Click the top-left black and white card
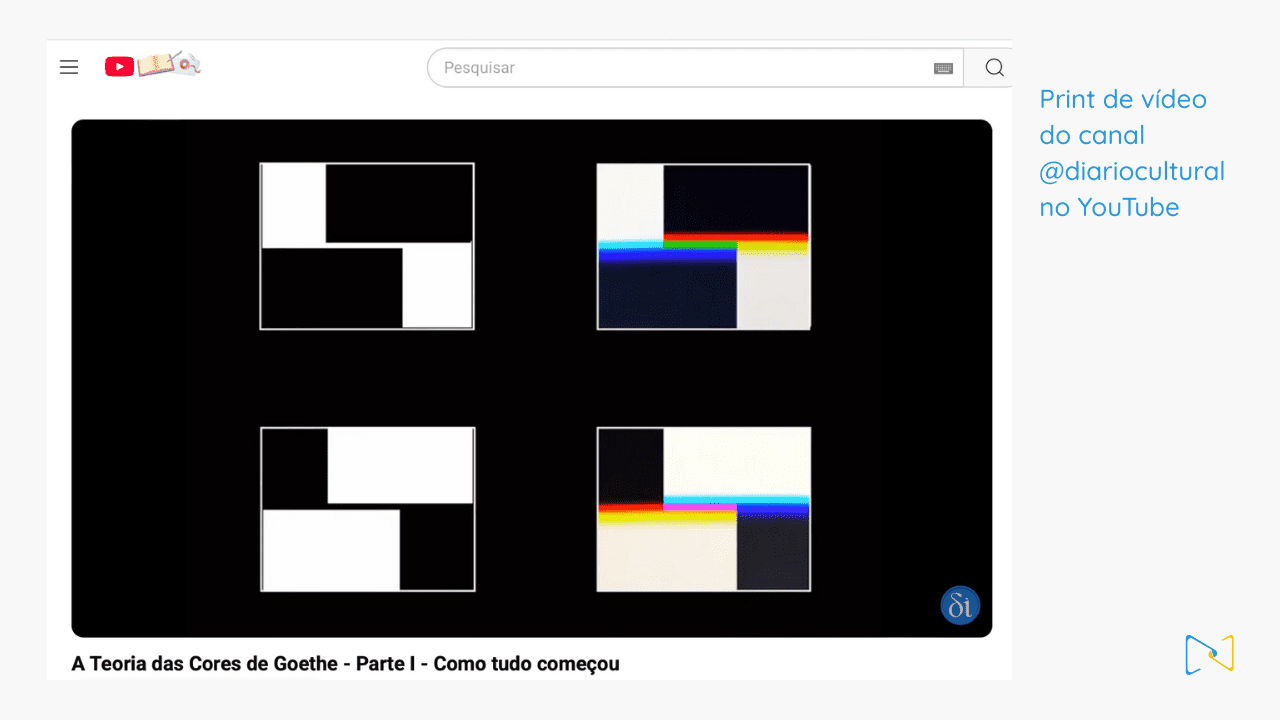This screenshot has width=1280, height=720. [x=366, y=245]
